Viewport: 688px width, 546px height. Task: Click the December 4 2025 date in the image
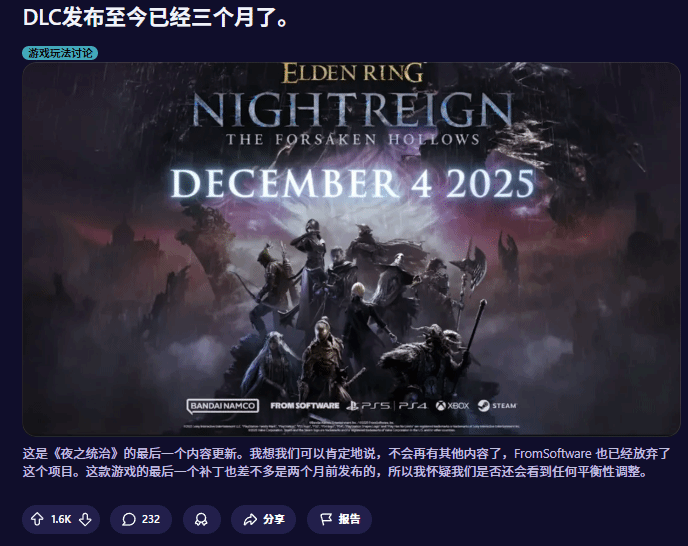pos(353,183)
